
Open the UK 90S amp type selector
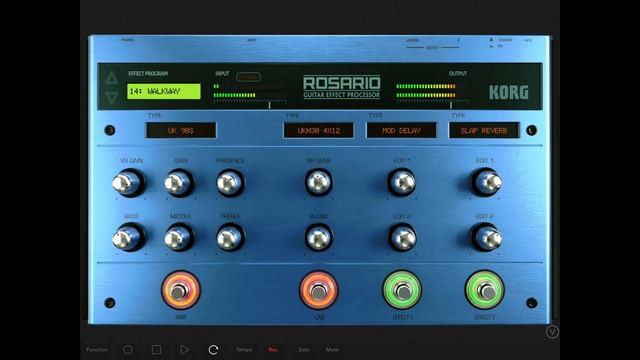[181, 131]
